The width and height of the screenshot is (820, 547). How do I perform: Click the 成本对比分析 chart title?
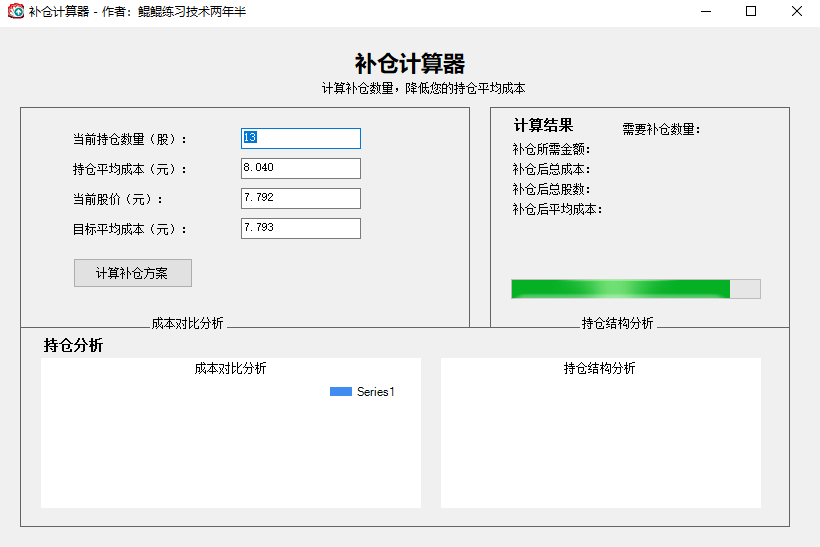click(x=230, y=368)
